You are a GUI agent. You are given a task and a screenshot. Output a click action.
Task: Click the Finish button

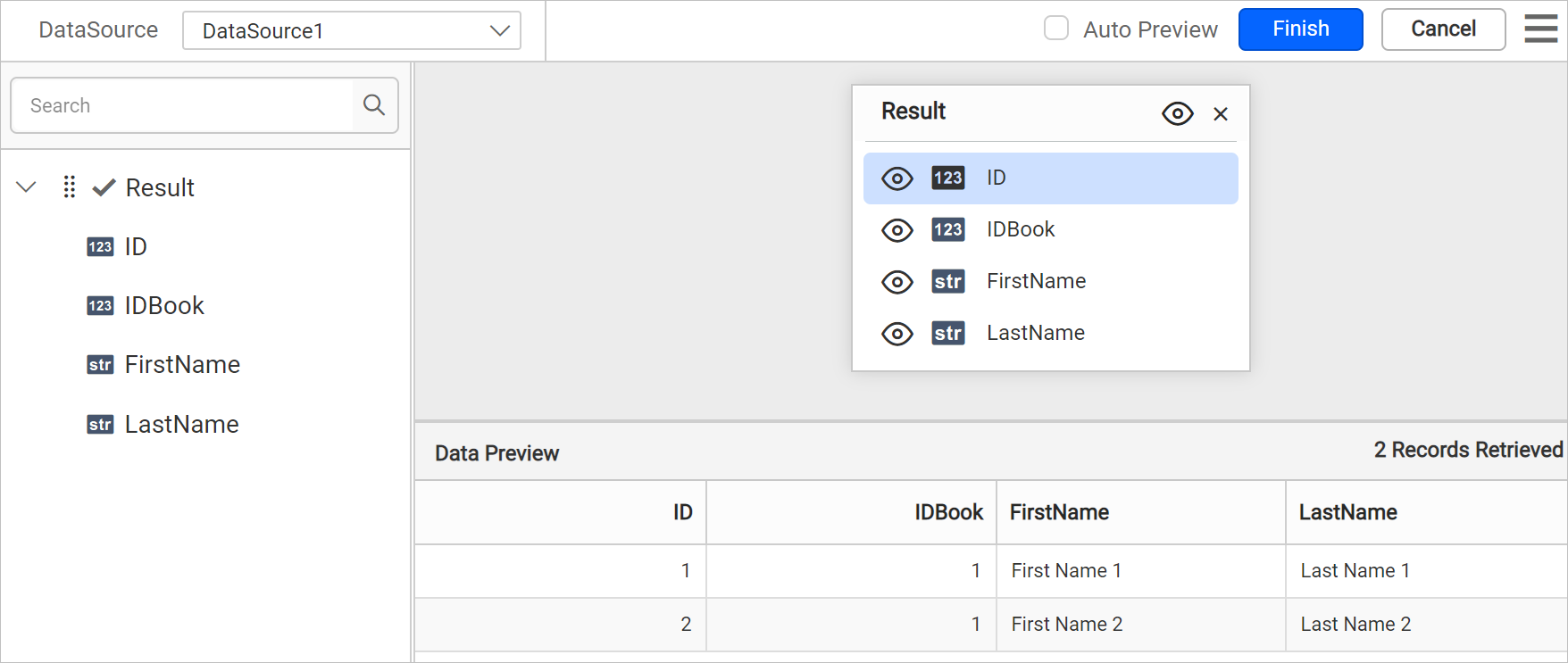tap(1300, 29)
